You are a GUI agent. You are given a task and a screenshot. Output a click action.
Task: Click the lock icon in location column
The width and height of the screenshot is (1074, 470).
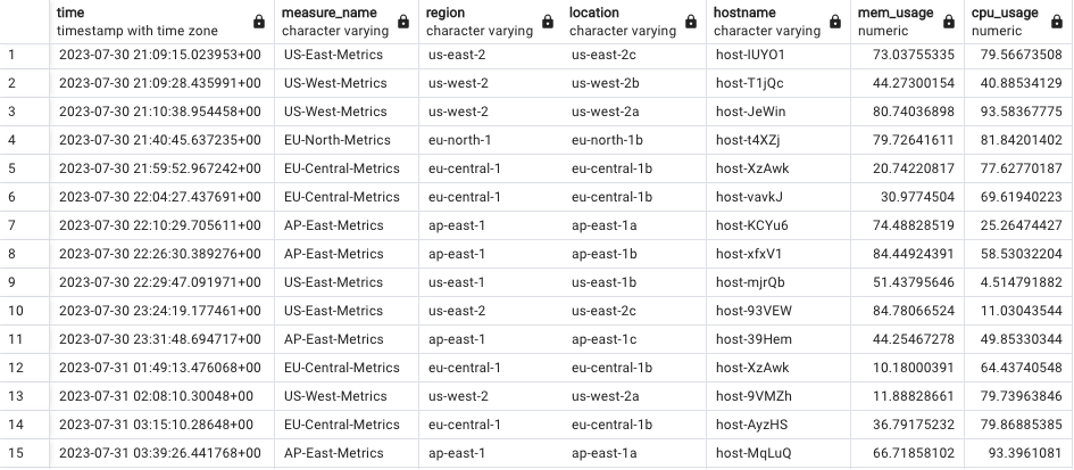point(691,22)
